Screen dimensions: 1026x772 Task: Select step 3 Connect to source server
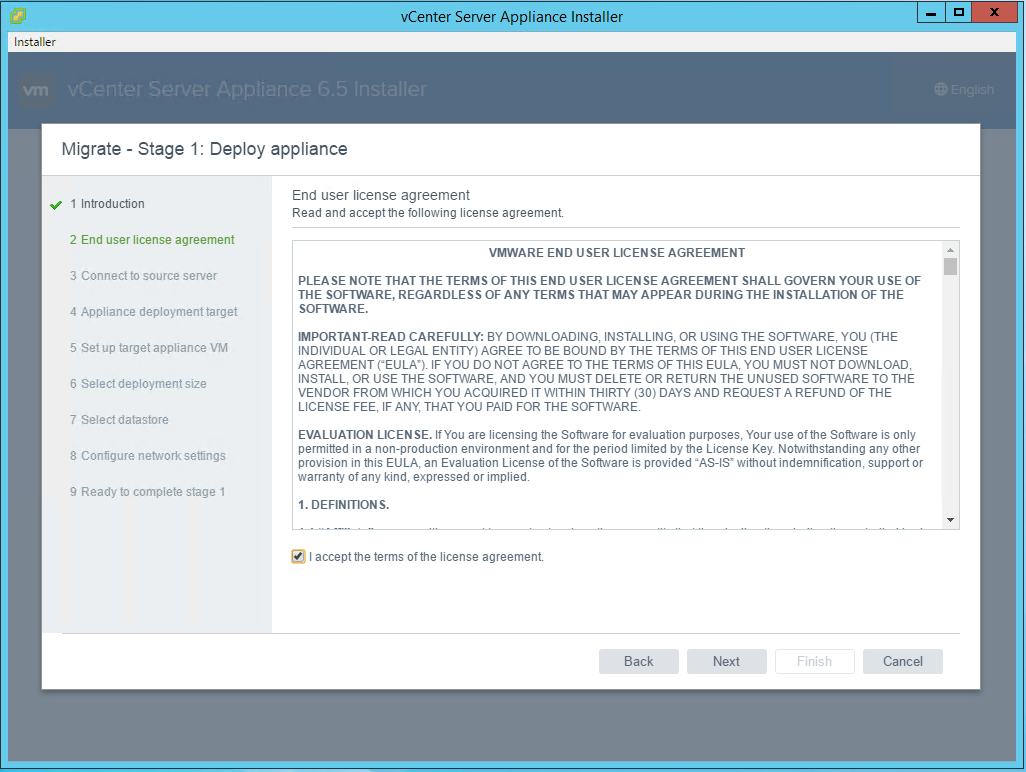(143, 276)
